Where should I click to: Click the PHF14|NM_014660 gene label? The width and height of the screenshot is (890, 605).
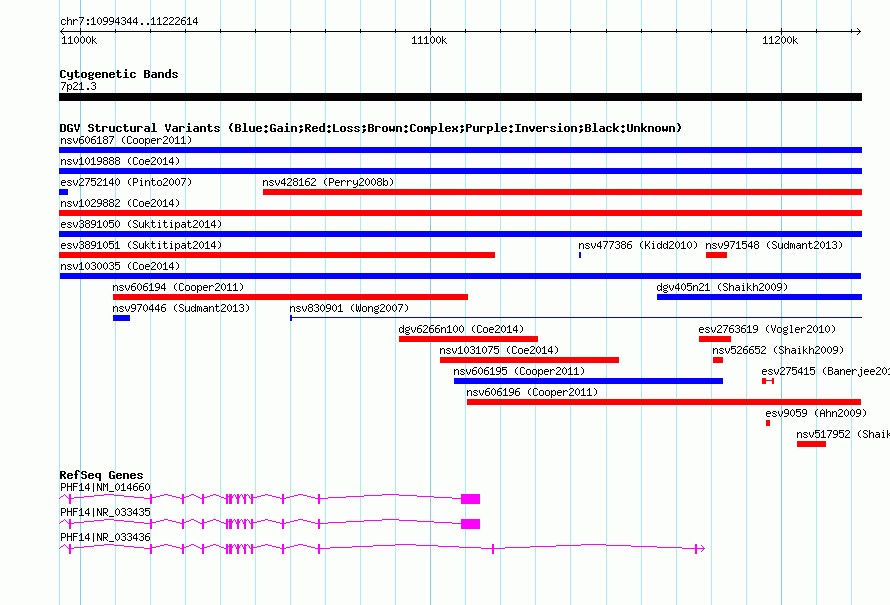click(x=106, y=488)
